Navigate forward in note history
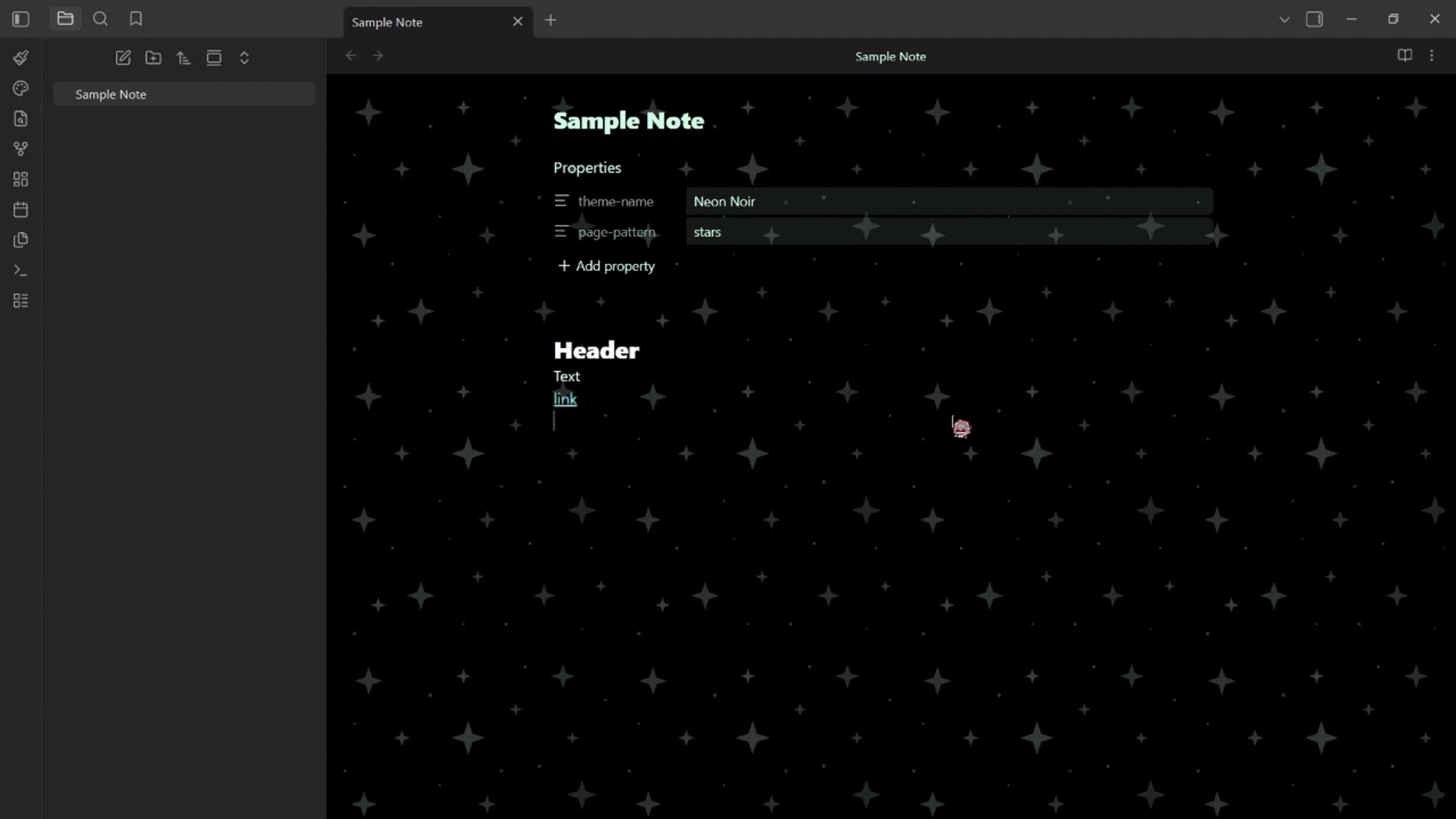The height and width of the screenshot is (819, 1456). [x=378, y=55]
